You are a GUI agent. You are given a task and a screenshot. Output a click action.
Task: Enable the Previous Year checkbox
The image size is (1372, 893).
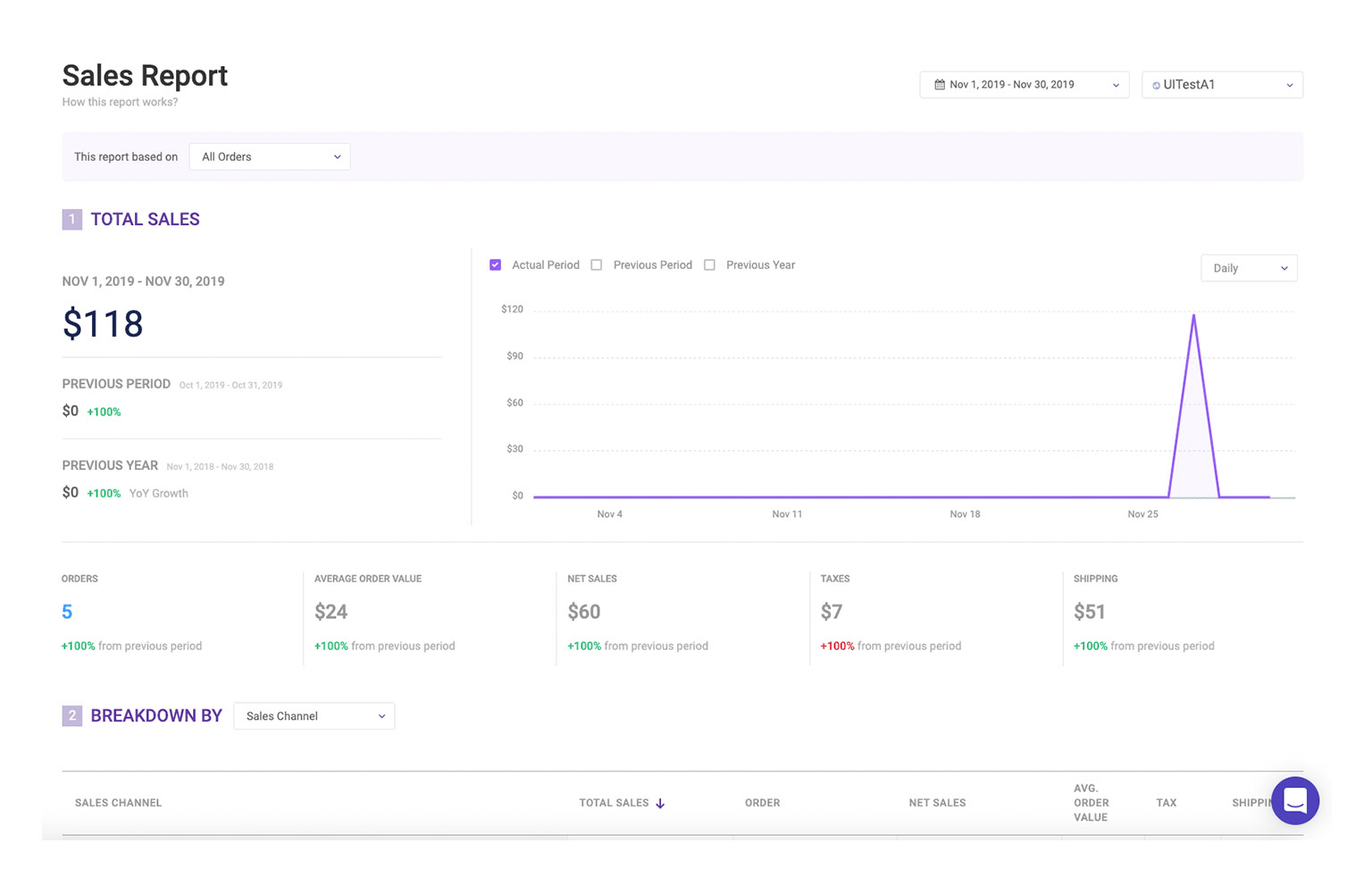coord(709,265)
